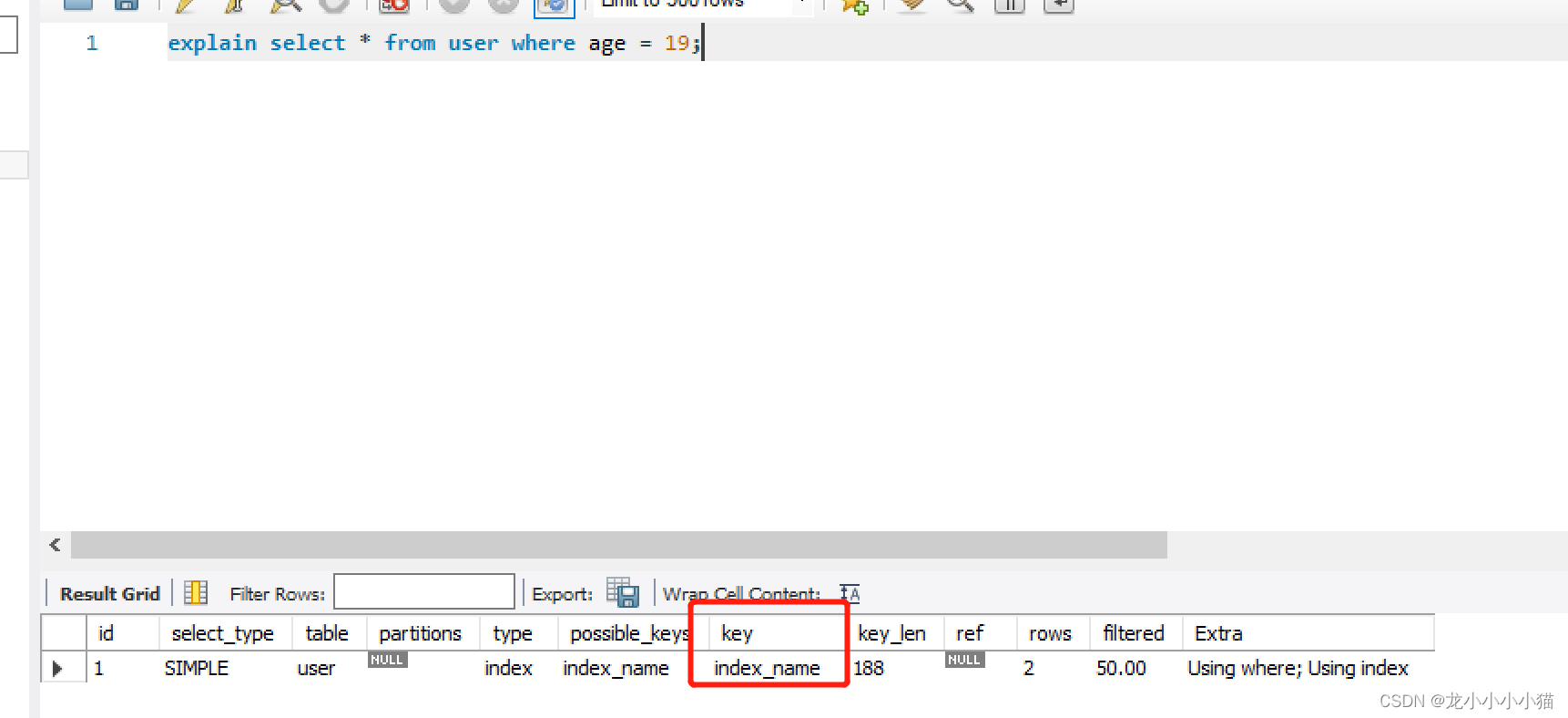This screenshot has width=1568, height=718.
Task: Select the 'Using where; Using index' cell
Action: [x=1298, y=668]
